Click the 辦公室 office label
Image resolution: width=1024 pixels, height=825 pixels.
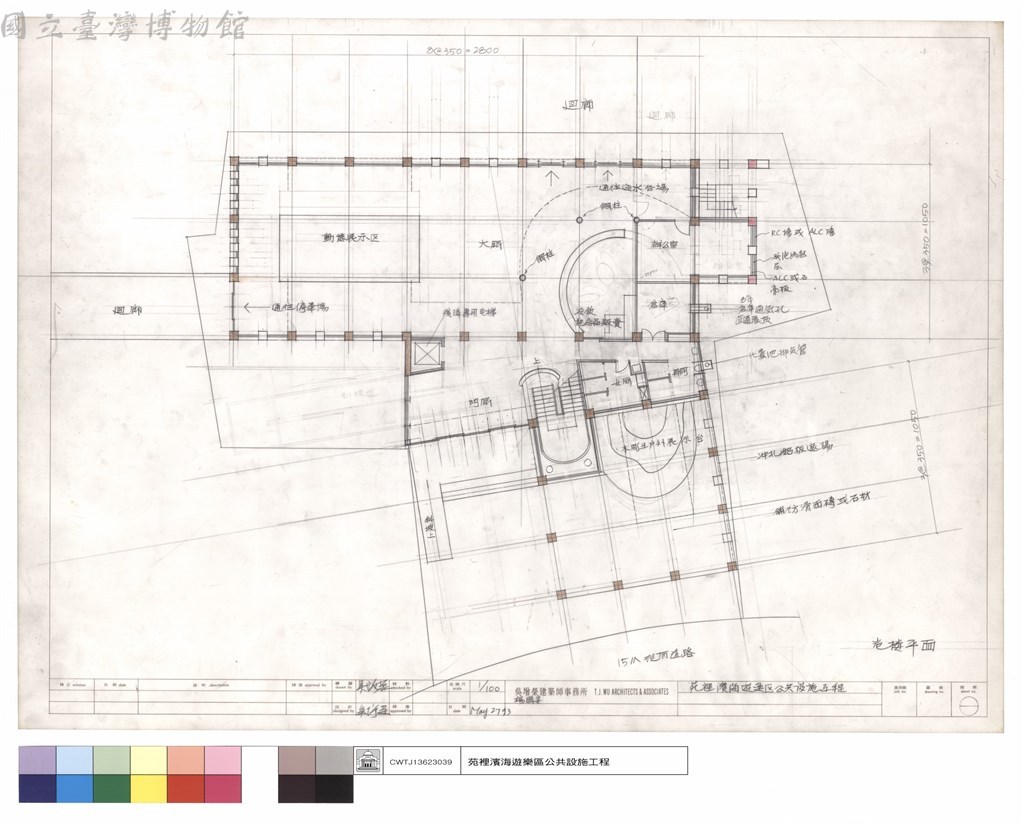coord(664,244)
